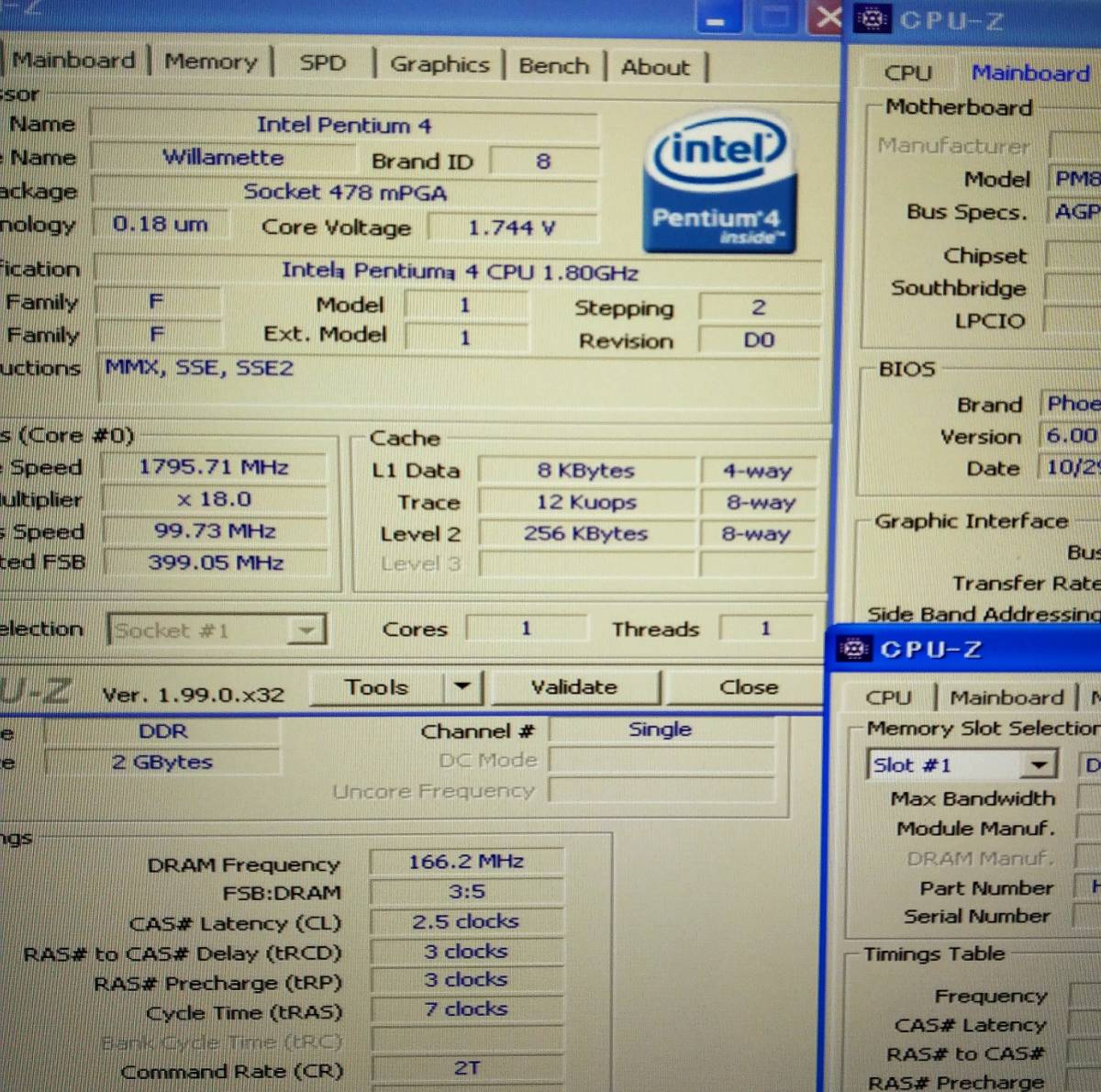Viewport: 1101px width, 1092px height.
Task: Click the L1 Data "4-way" associativity value
Action: click(758, 472)
